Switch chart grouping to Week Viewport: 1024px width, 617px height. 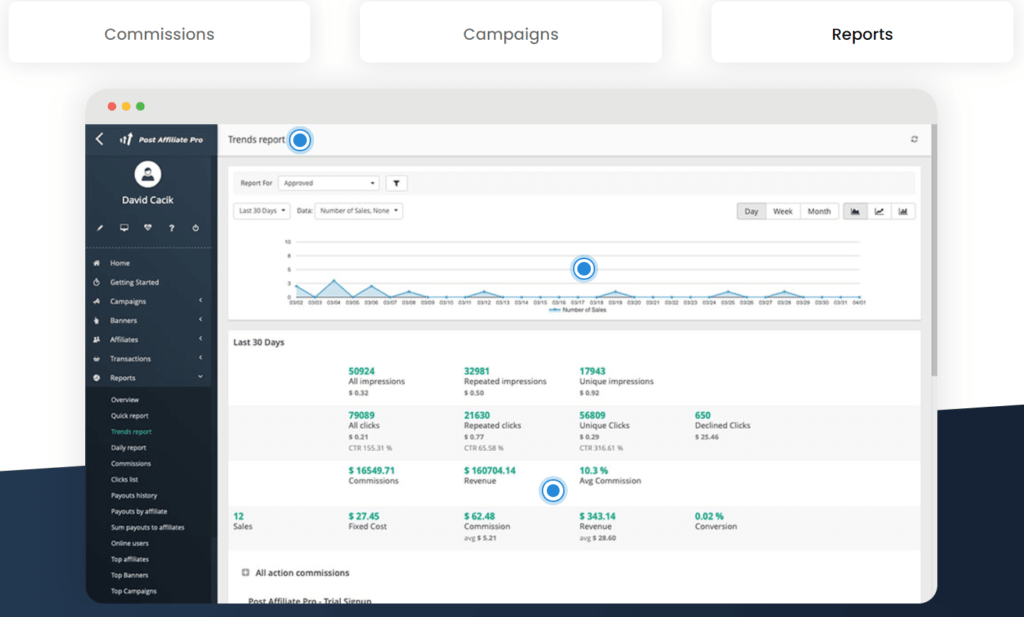783,211
